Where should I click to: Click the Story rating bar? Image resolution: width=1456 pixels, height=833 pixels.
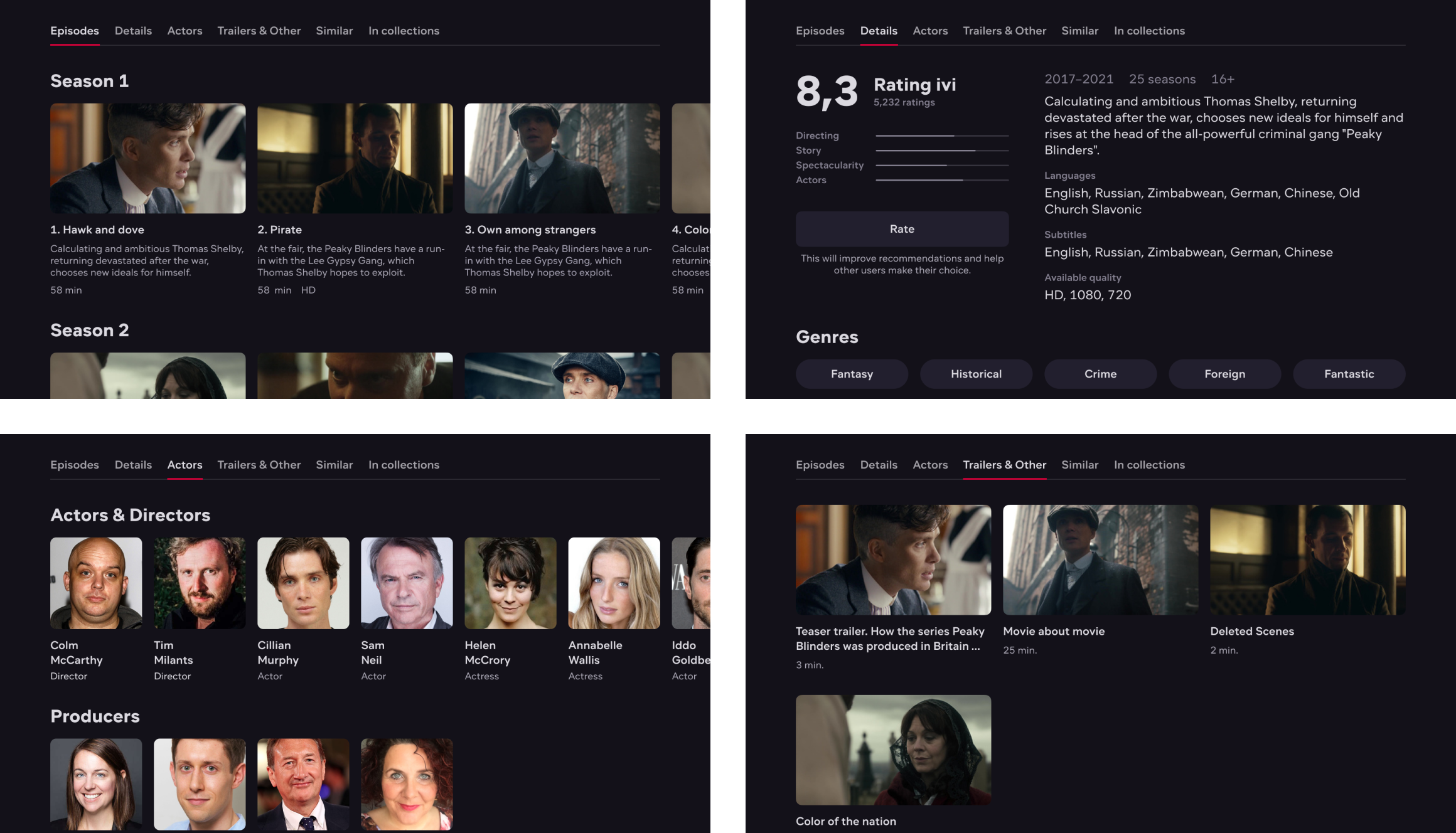[x=942, y=151]
